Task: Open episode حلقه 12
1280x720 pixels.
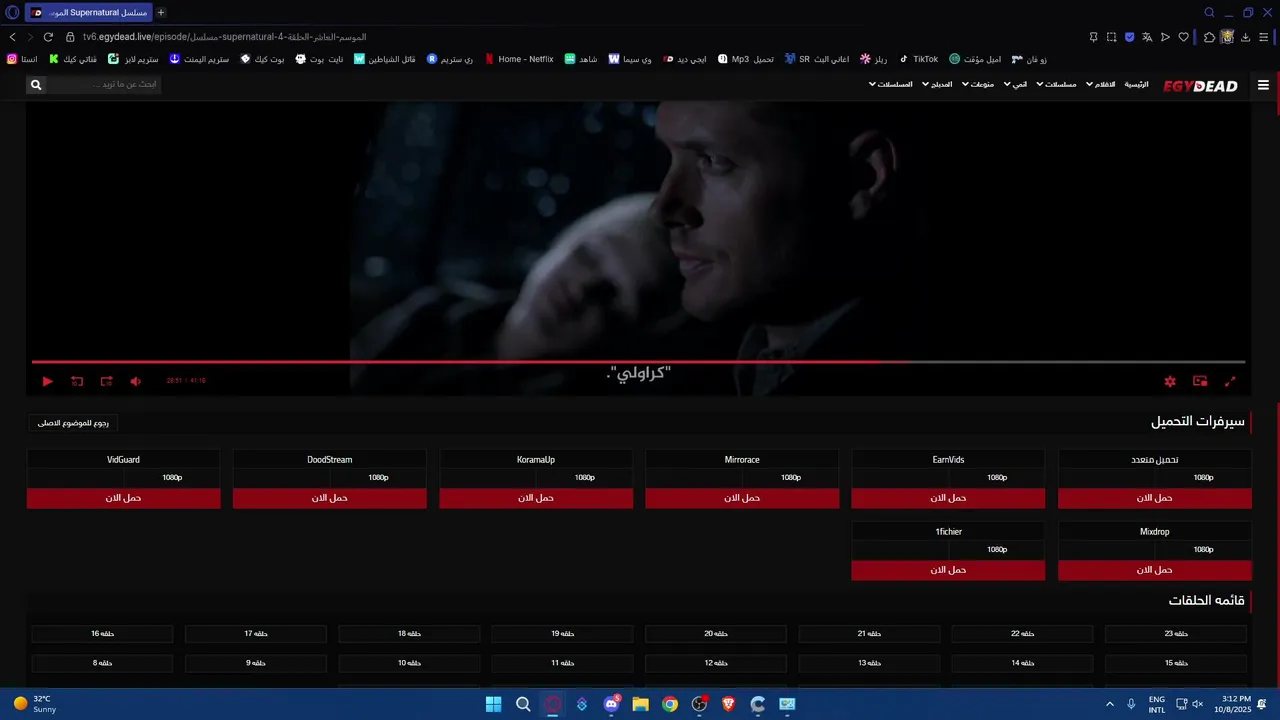Action: [x=716, y=663]
